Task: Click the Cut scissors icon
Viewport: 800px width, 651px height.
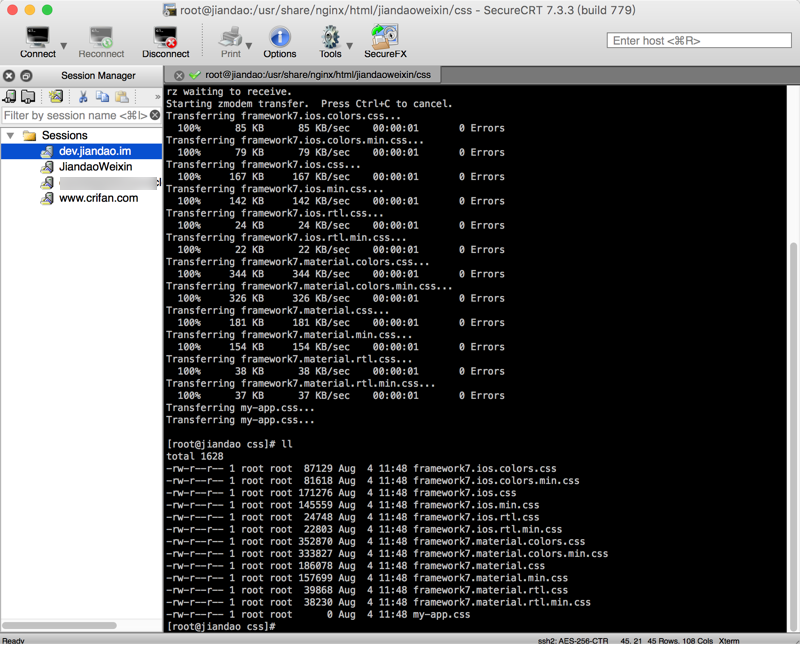Action: click(83, 96)
